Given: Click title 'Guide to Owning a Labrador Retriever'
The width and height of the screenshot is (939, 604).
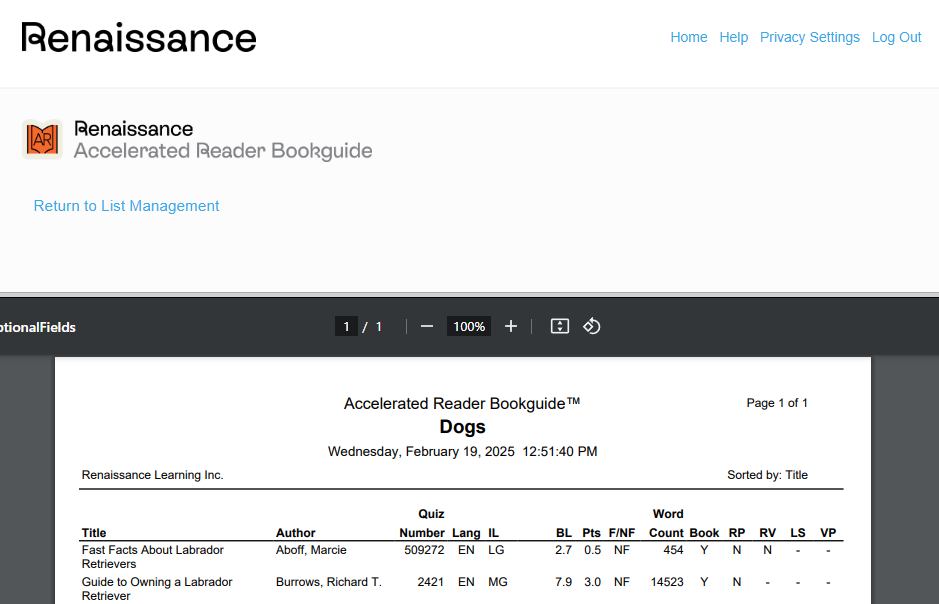Looking at the screenshot, I should (157, 588).
